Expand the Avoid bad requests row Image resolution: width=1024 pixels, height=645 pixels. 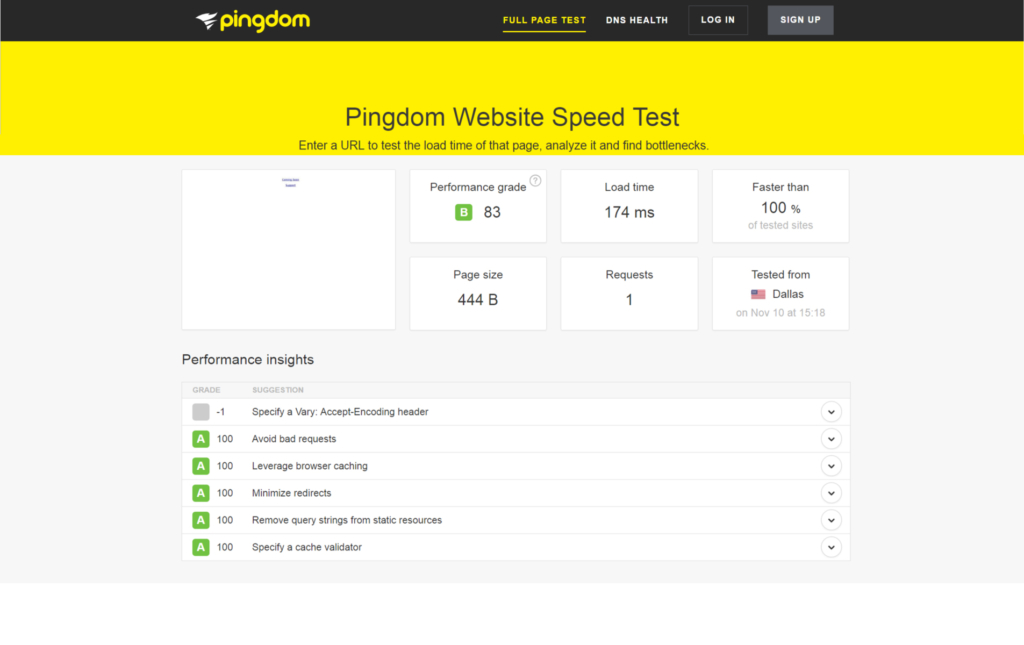click(831, 439)
